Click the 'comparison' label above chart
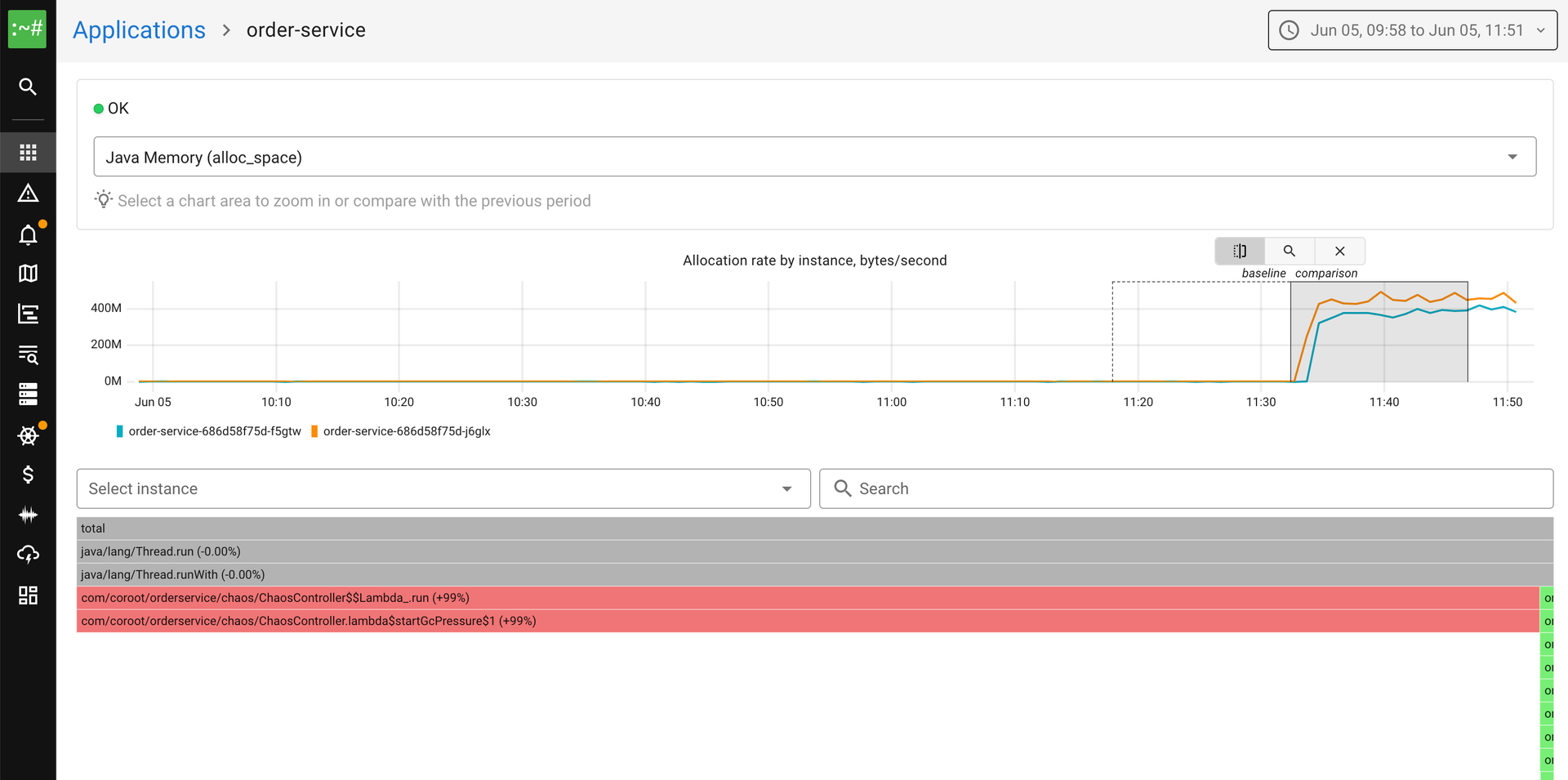Screen dimensions: 1568x780 point(1326,274)
